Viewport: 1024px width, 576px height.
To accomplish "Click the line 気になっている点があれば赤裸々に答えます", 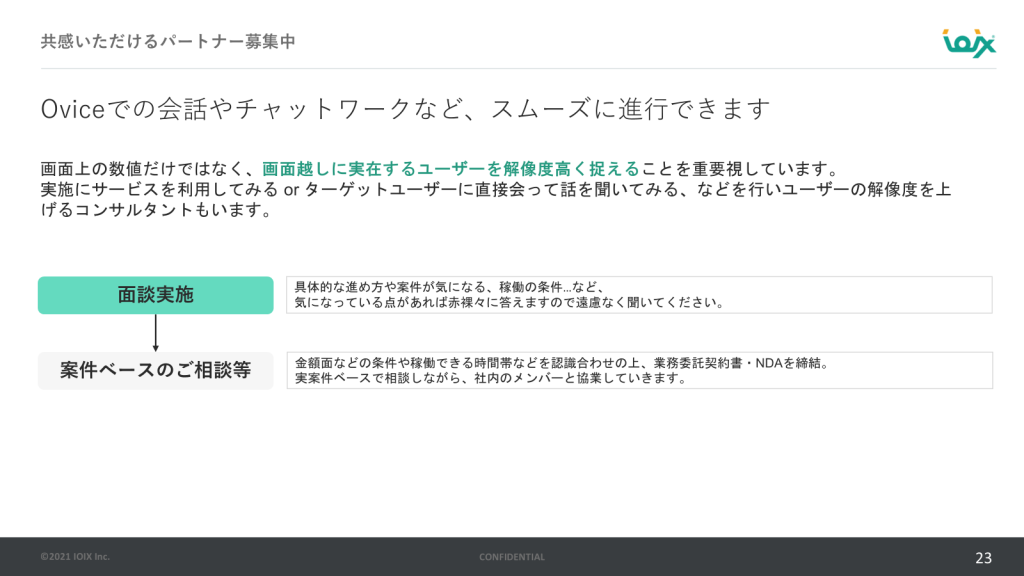I will [x=509, y=303].
